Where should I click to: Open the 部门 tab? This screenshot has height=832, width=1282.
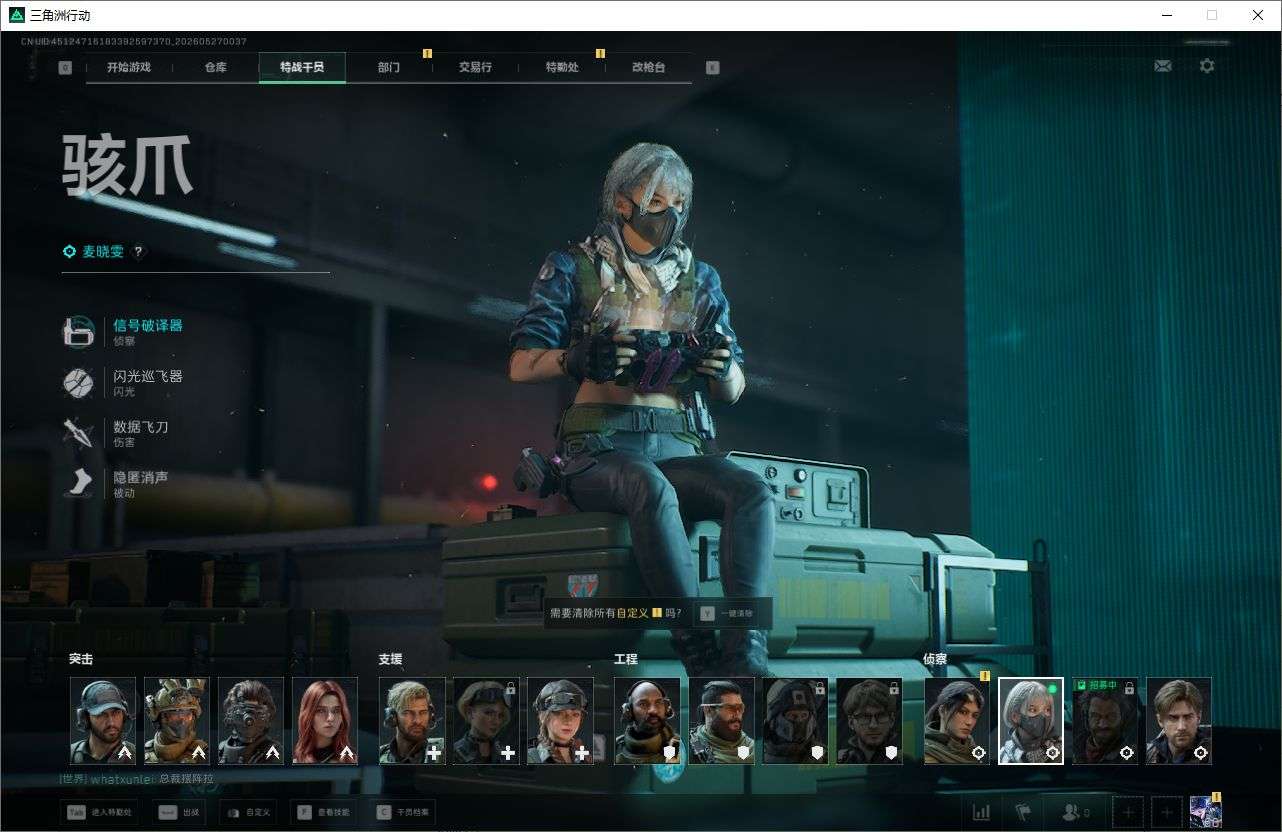389,67
